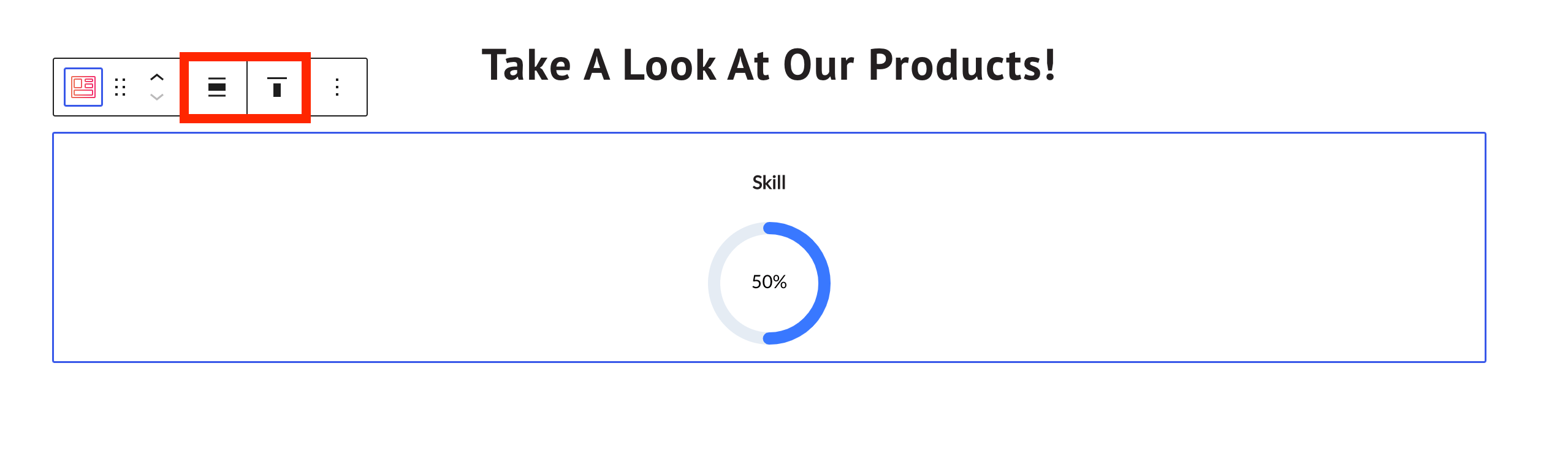The height and width of the screenshot is (466, 1568).
Task: Click the six-dot drag handle
Action: click(120, 87)
